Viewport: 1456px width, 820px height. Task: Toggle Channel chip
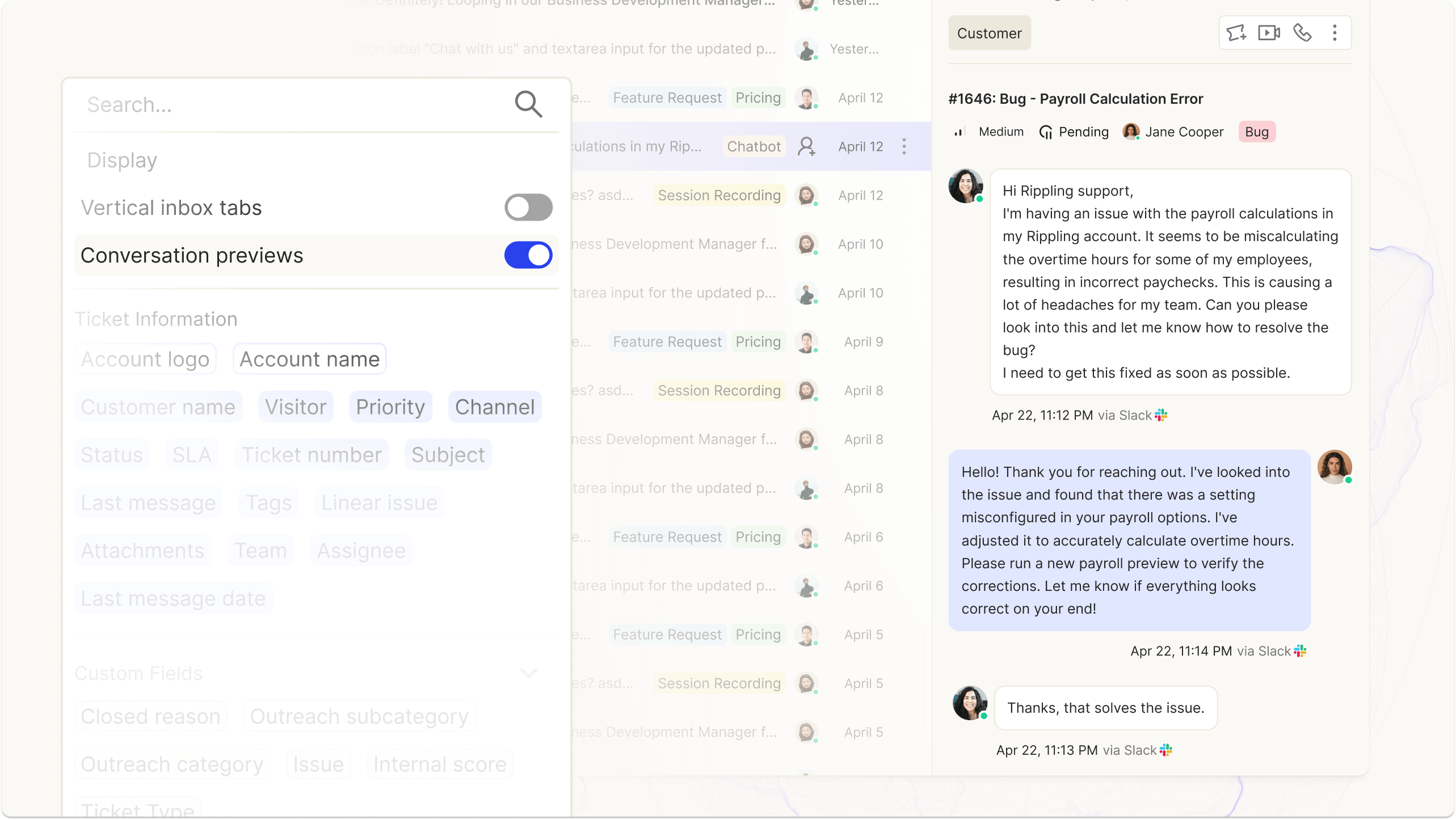click(495, 407)
